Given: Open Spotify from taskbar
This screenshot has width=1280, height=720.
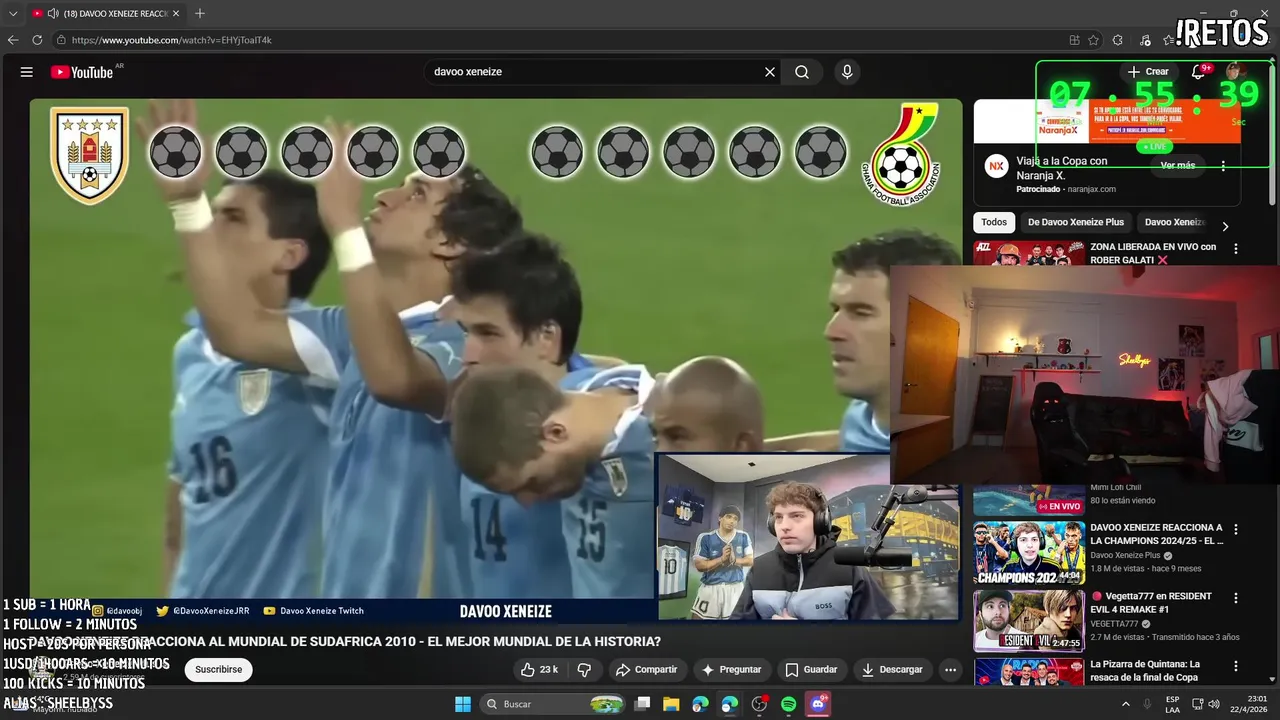Looking at the screenshot, I should [789, 704].
